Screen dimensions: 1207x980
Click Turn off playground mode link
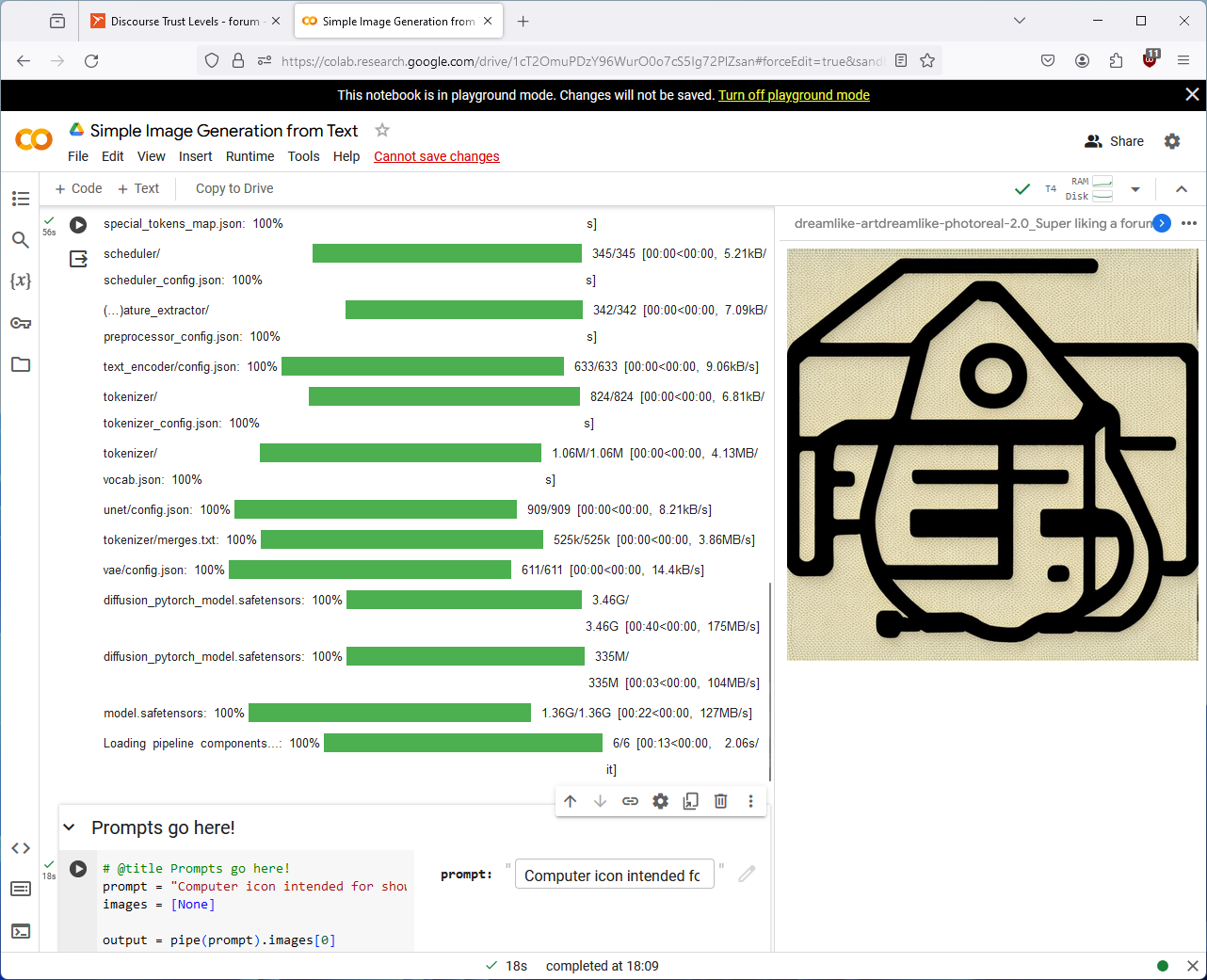(794, 95)
